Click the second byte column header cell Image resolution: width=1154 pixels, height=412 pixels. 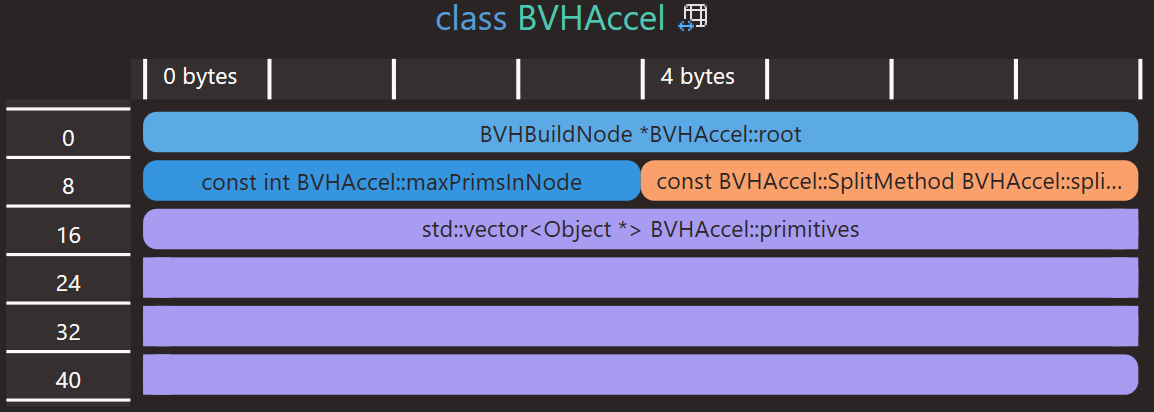tap(331, 79)
